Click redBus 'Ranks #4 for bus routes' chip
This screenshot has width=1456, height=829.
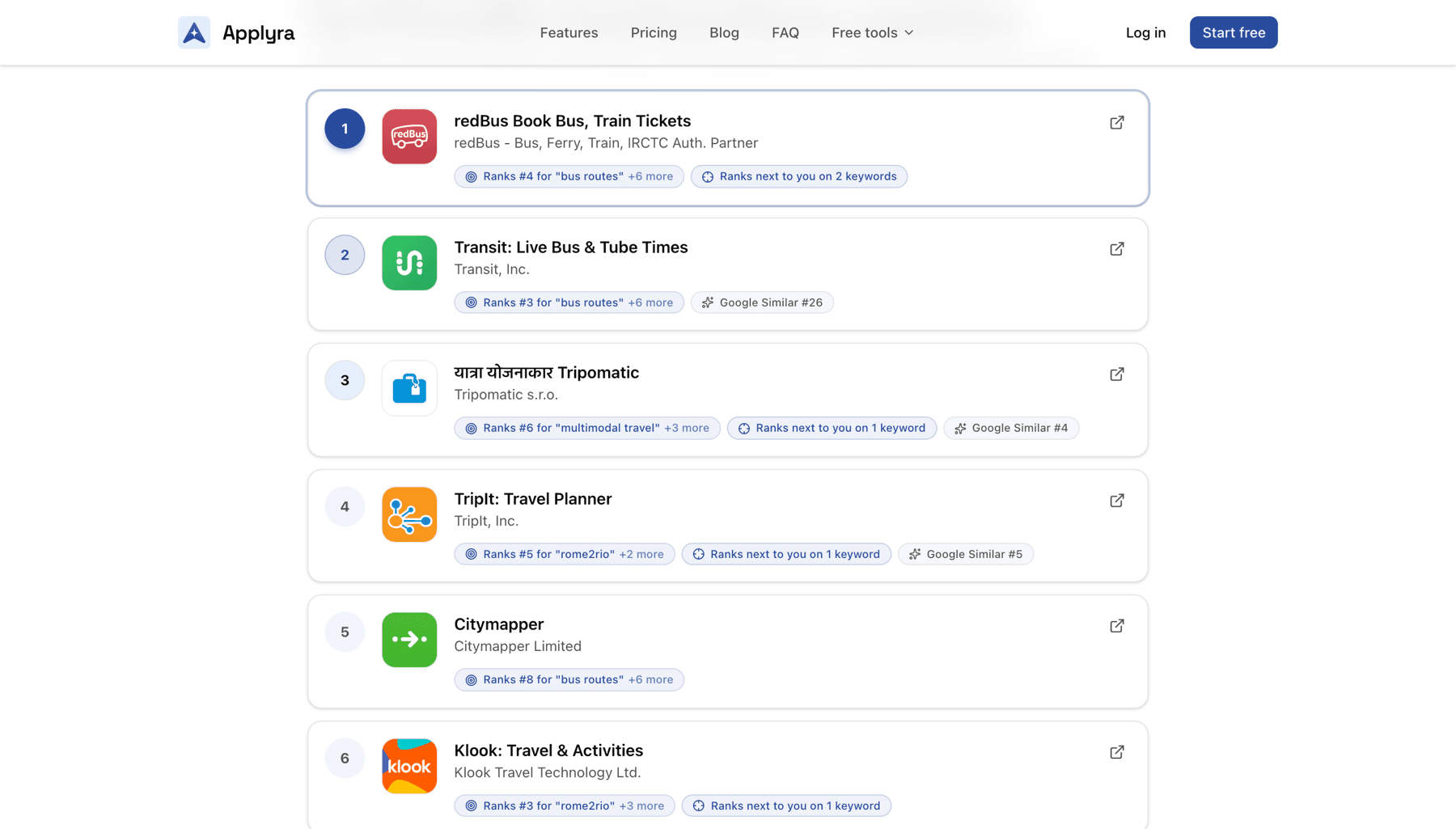point(569,176)
